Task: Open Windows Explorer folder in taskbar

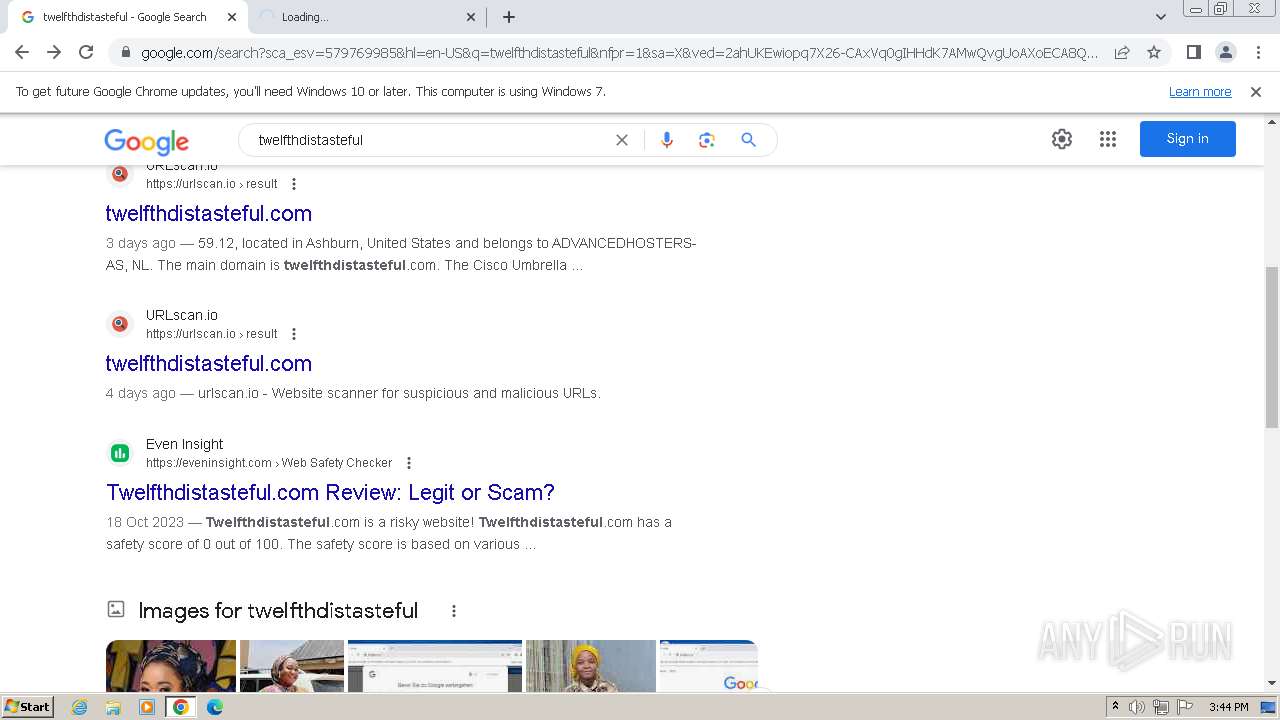Action: pyautogui.click(x=113, y=707)
